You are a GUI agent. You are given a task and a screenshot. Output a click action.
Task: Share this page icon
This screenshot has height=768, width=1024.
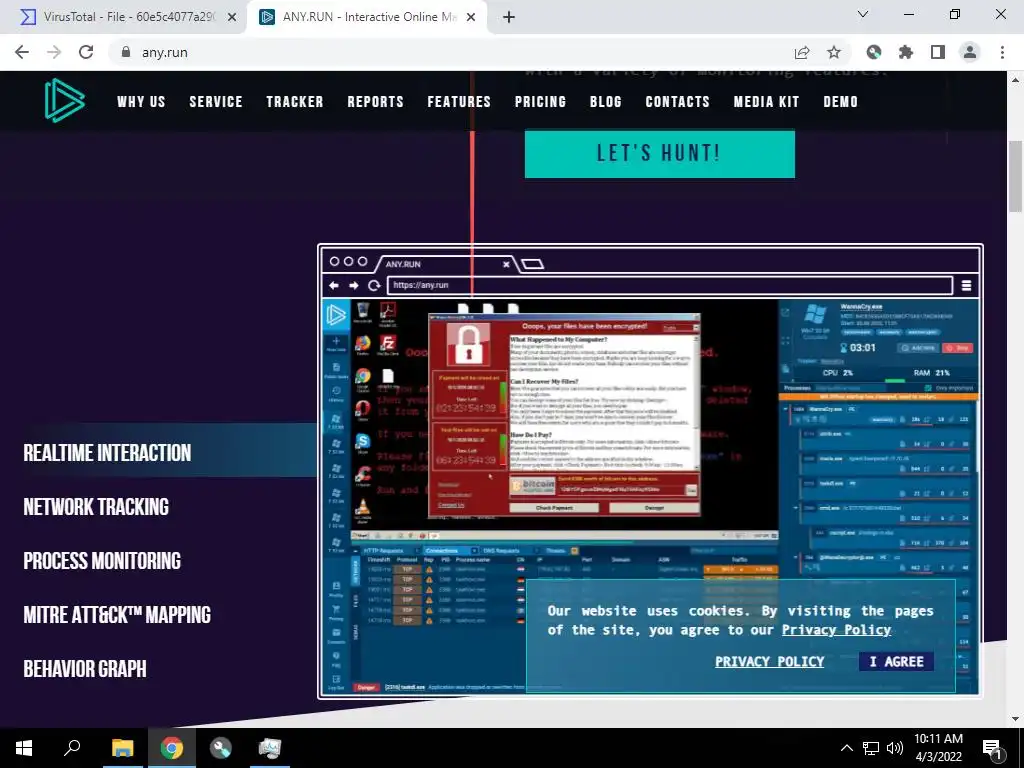[x=802, y=52]
